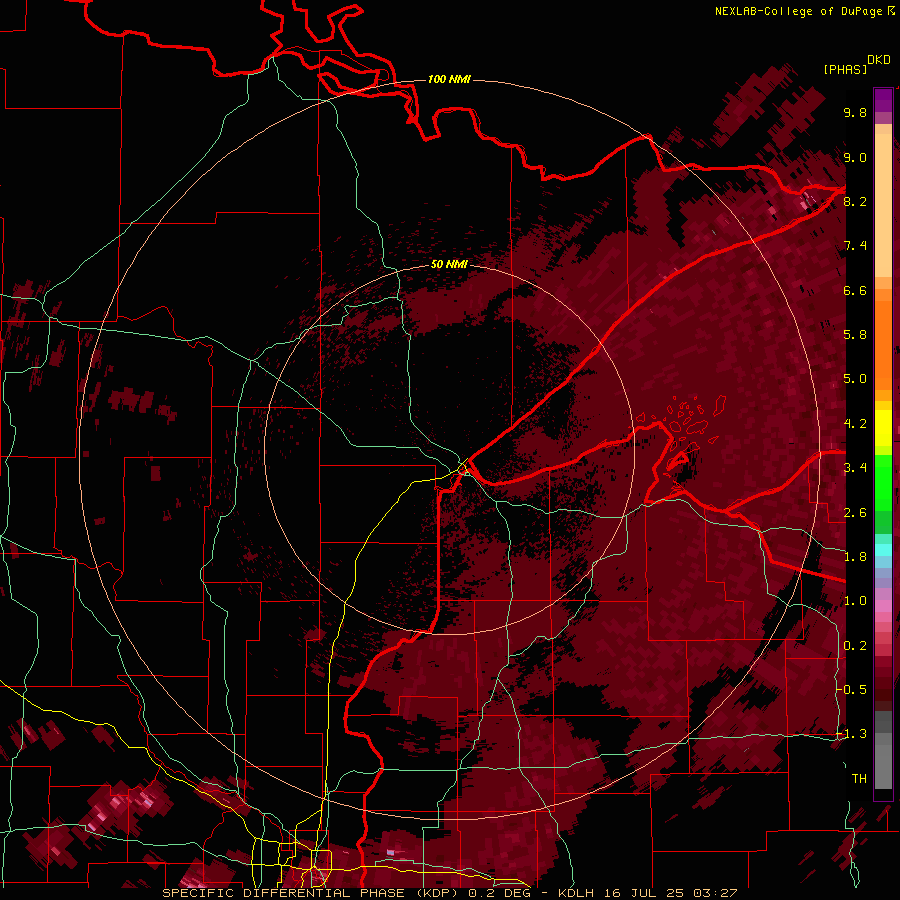This screenshot has height=900, width=900.
Task: Click the 5.0 scale value
Action: point(855,379)
